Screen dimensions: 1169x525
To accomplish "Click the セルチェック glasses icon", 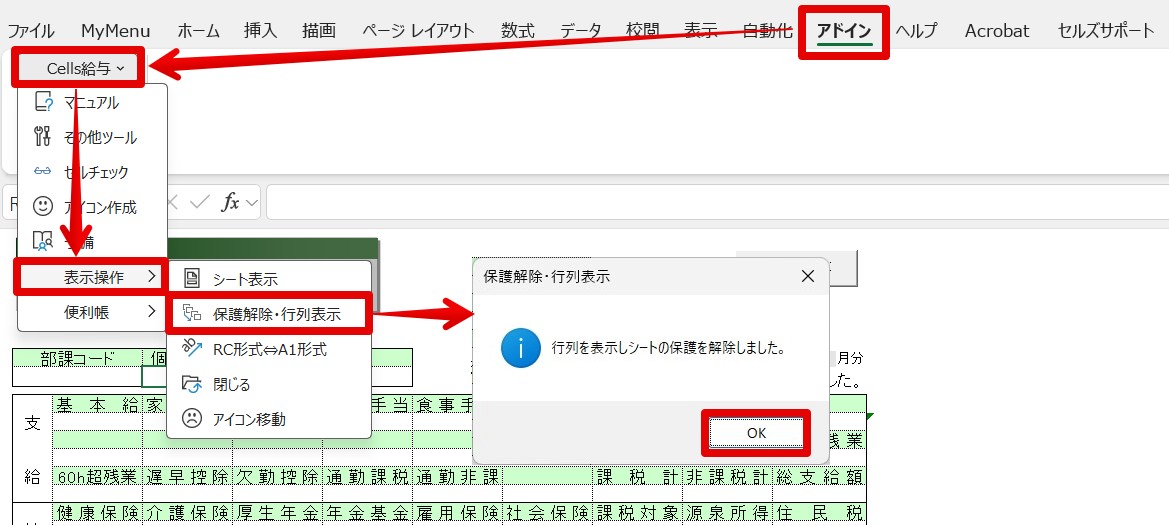I will click(43, 172).
